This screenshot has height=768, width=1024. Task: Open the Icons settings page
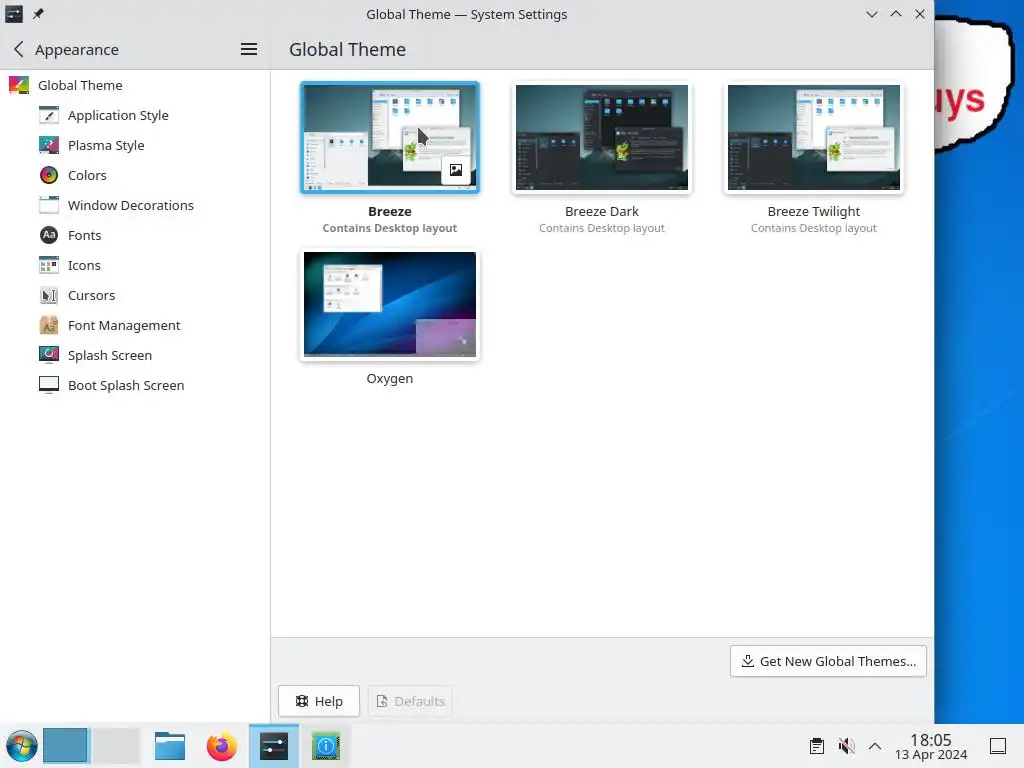[x=84, y=265]
